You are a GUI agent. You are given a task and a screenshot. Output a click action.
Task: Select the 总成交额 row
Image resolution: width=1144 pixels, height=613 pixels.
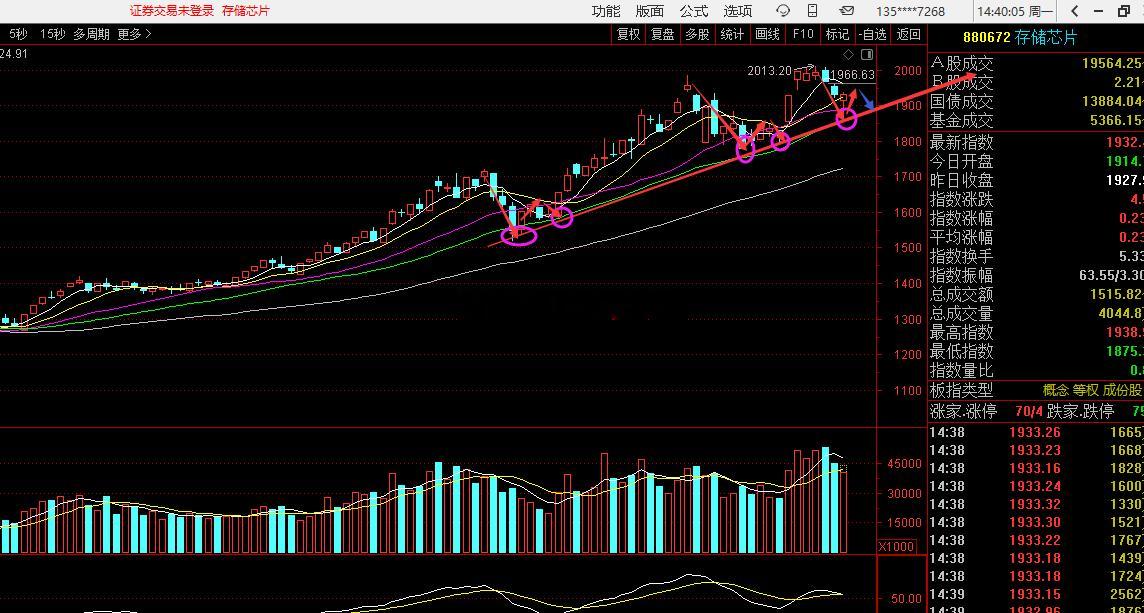pyautogui.click(x=1036, y=294)
